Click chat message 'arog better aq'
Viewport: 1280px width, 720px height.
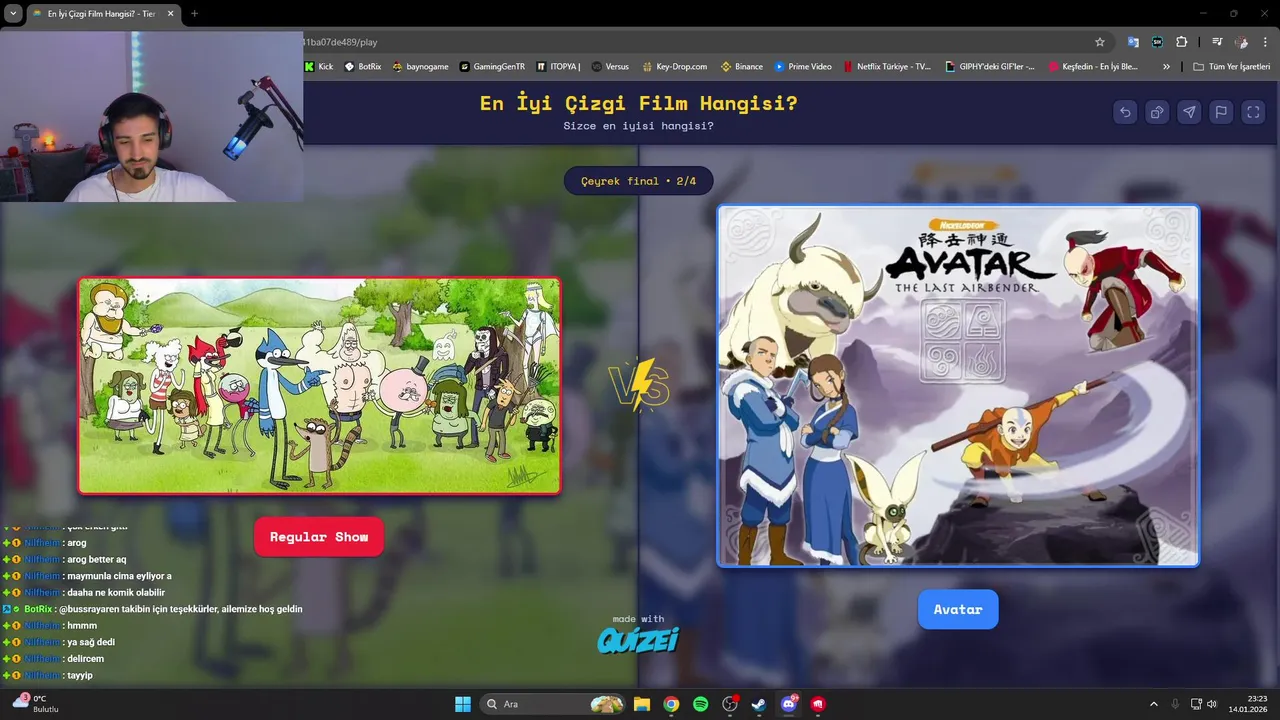[x=97, y=559]
